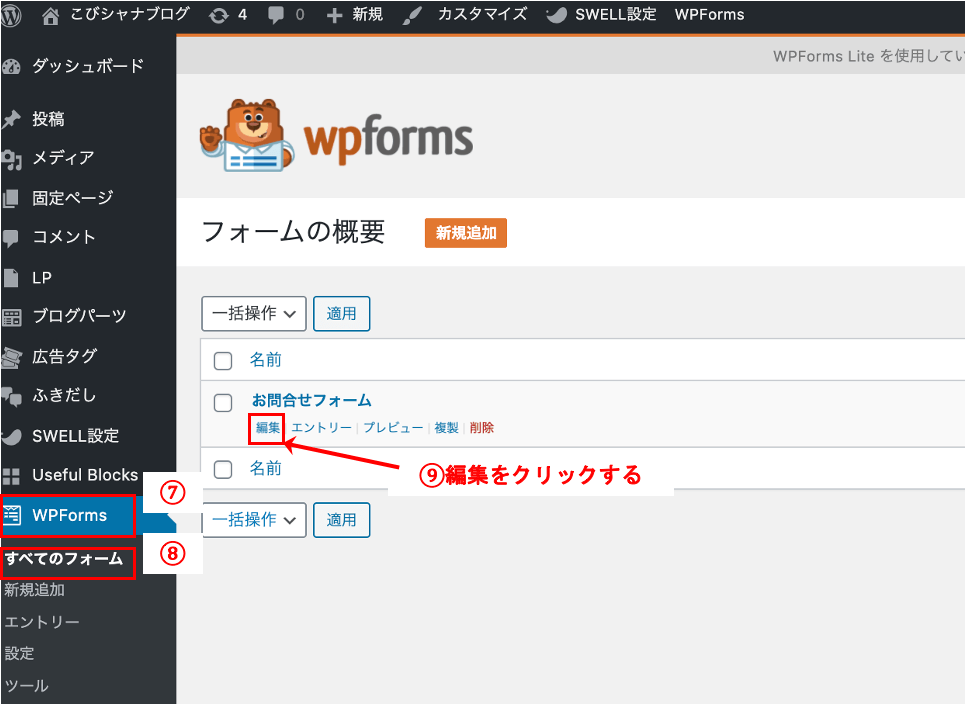Open the 新規 menu in admin bar
This screenshot has height=704, width=966.
pyautogui.click(x=368, y=14)
